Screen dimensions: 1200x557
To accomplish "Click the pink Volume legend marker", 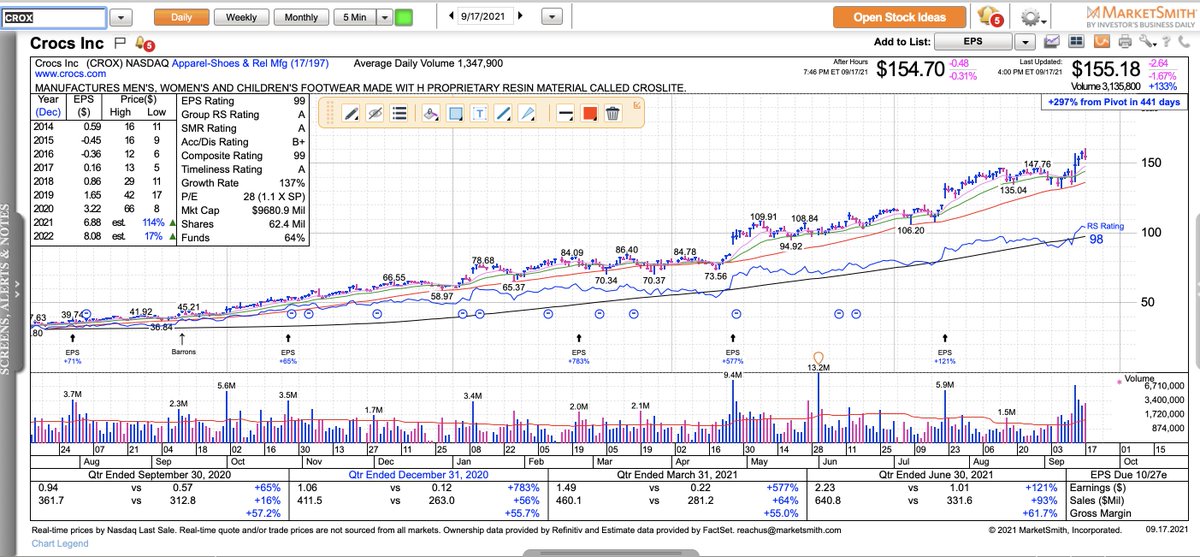I will click(1120, 381).
